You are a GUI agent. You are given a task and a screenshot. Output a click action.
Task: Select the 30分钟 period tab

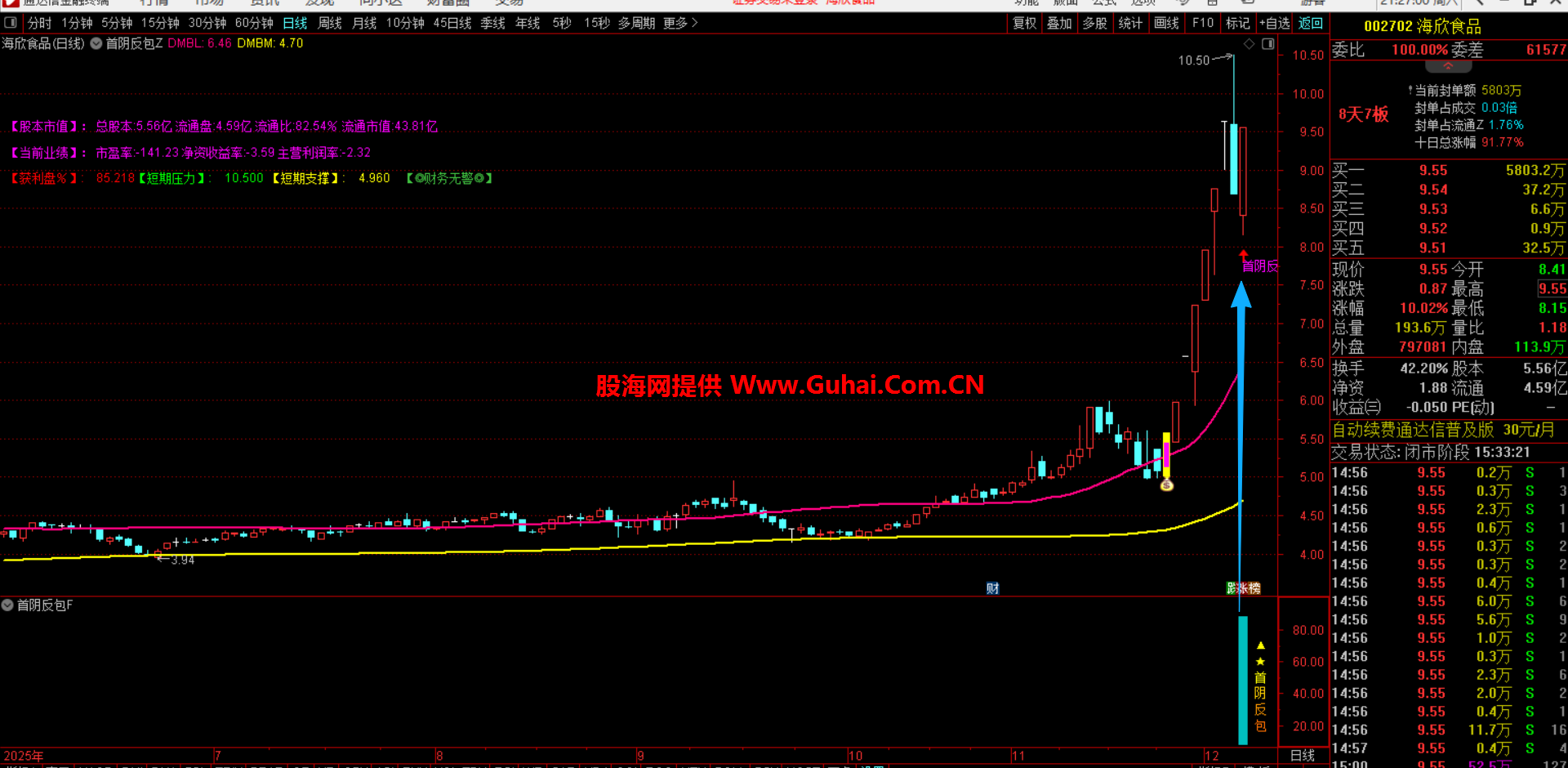tap(207, 23)
